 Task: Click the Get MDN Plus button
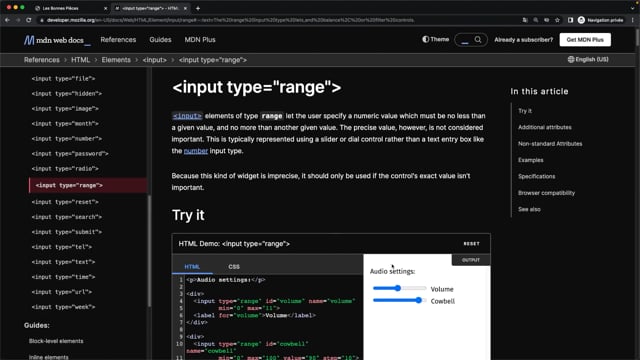coord(585,40)
